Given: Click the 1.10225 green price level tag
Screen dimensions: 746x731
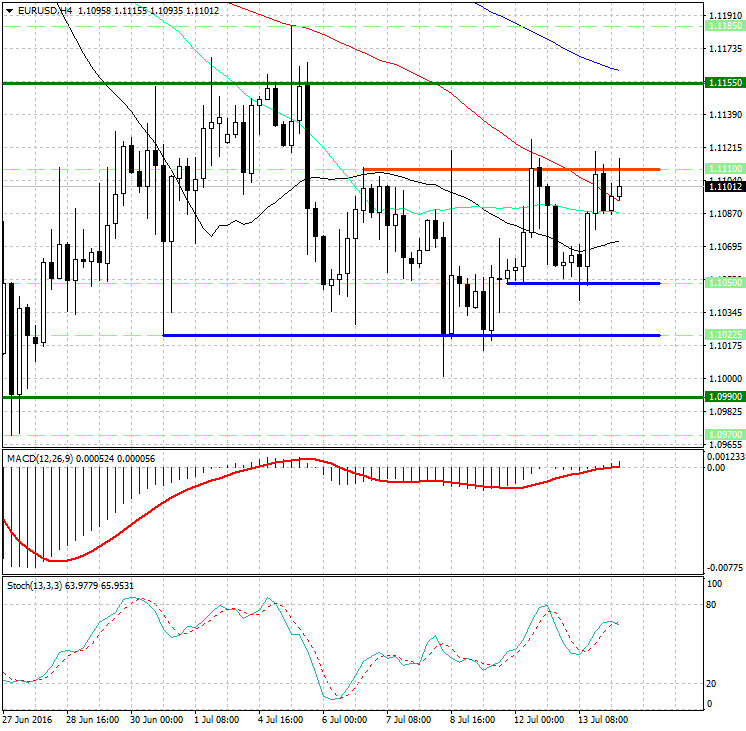Looking at the screenshot, I should pyautogui.click(x=725, y=335).
